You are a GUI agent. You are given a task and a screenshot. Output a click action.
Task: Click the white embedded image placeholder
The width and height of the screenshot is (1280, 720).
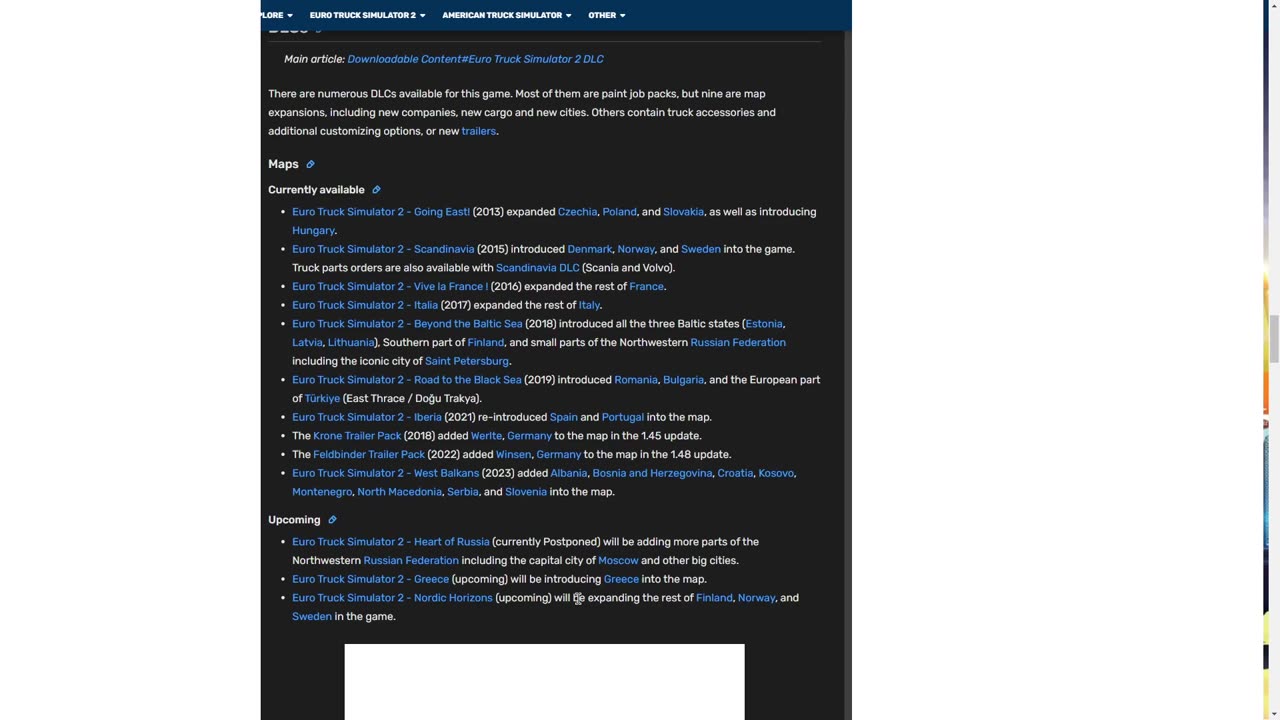pyautogui.click(x=544, y=682)
